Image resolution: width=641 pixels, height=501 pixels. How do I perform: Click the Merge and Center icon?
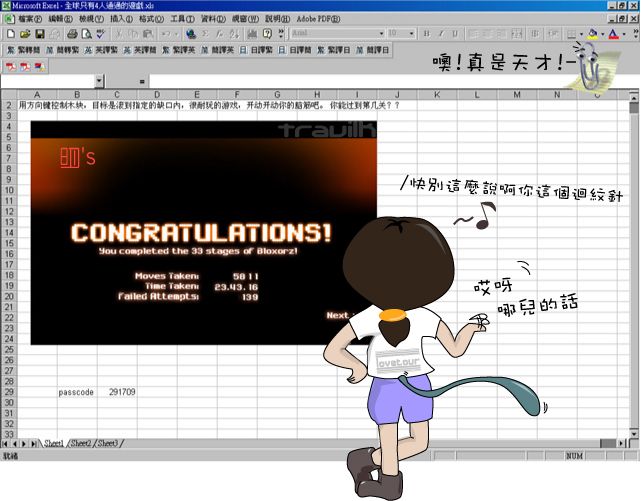517,34
